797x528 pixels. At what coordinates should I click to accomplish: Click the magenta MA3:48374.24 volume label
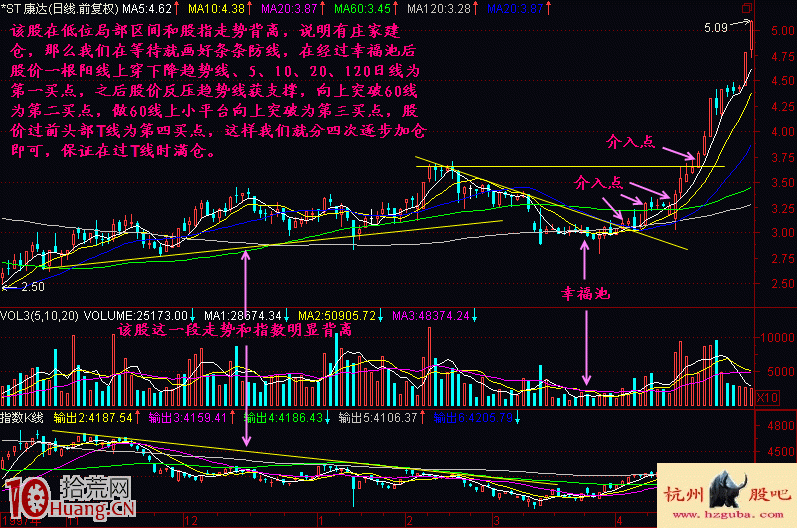tap(431, 316)
